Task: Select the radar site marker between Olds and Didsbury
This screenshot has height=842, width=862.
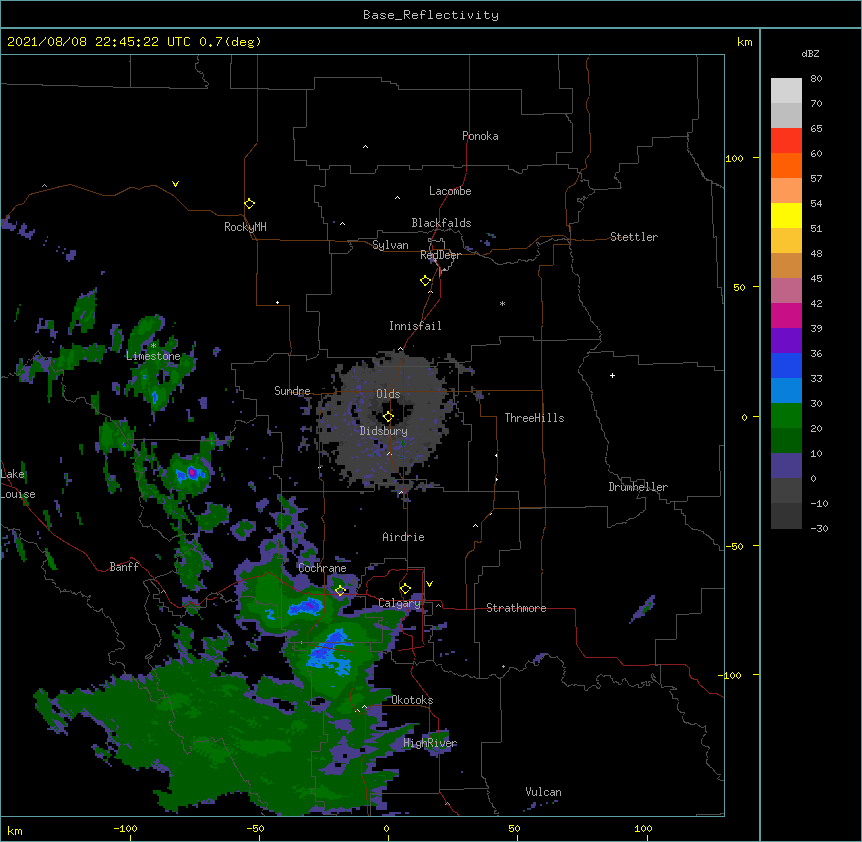Action: coord(388,417)
